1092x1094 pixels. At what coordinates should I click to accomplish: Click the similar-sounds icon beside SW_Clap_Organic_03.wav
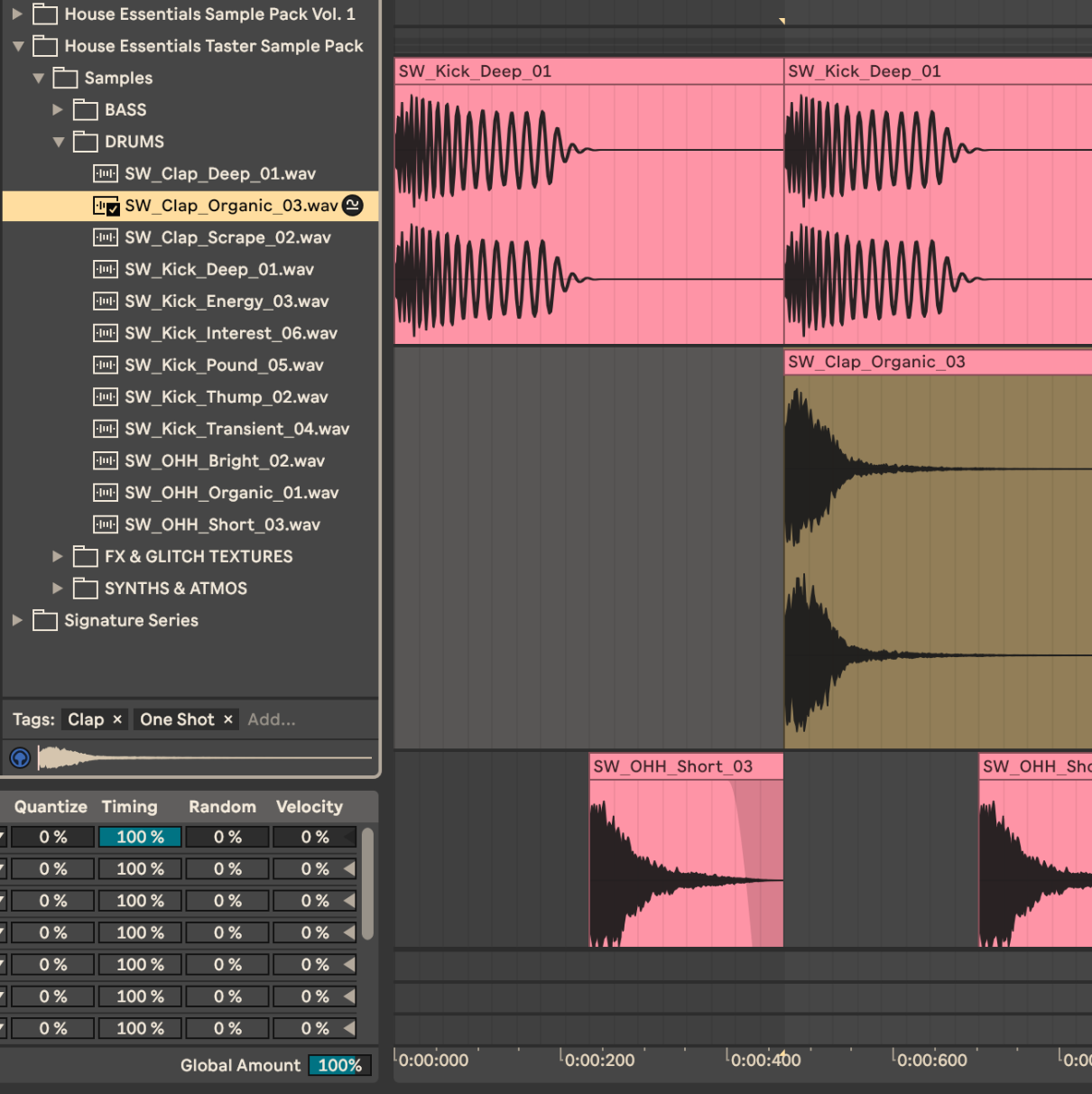[x=353, y=206]
